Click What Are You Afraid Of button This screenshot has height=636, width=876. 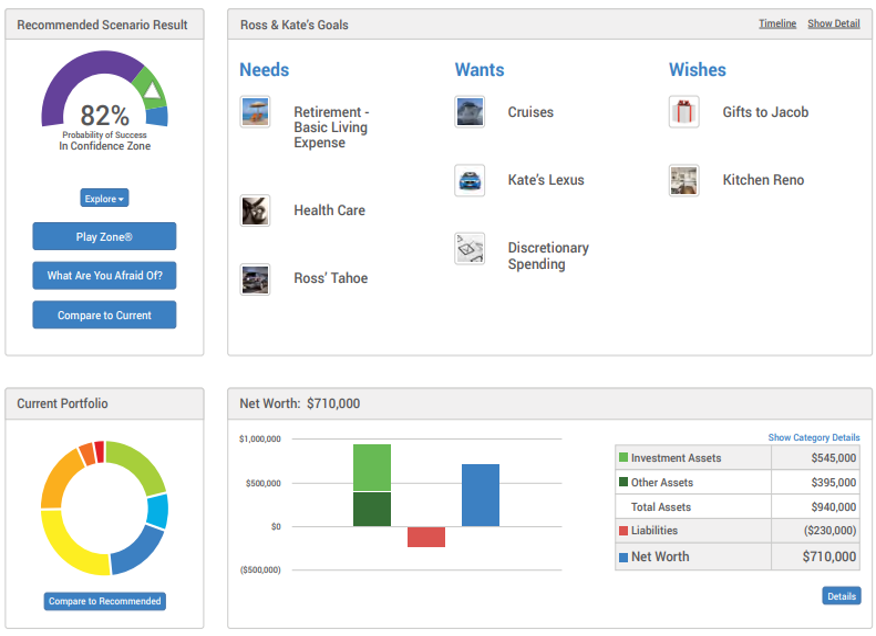pos(104,275)
